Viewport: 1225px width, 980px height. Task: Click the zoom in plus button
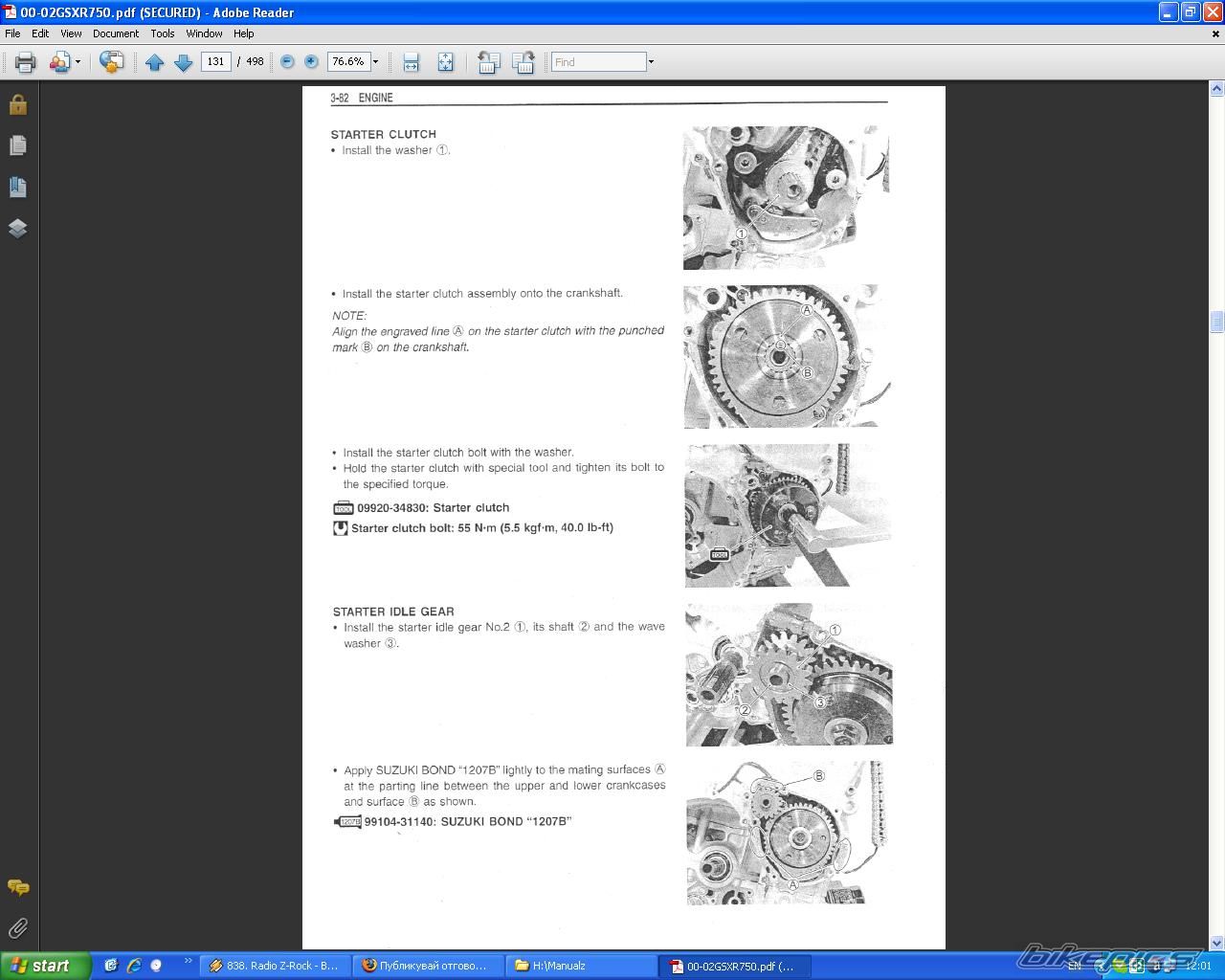[311, 62]
